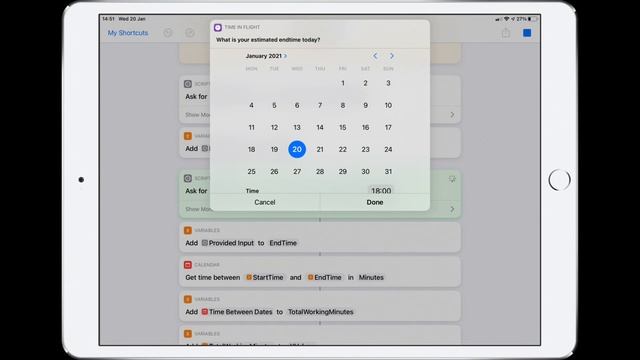640x360 pixels.
Task: Select the highlighted date 20
Action: [297, 149]
